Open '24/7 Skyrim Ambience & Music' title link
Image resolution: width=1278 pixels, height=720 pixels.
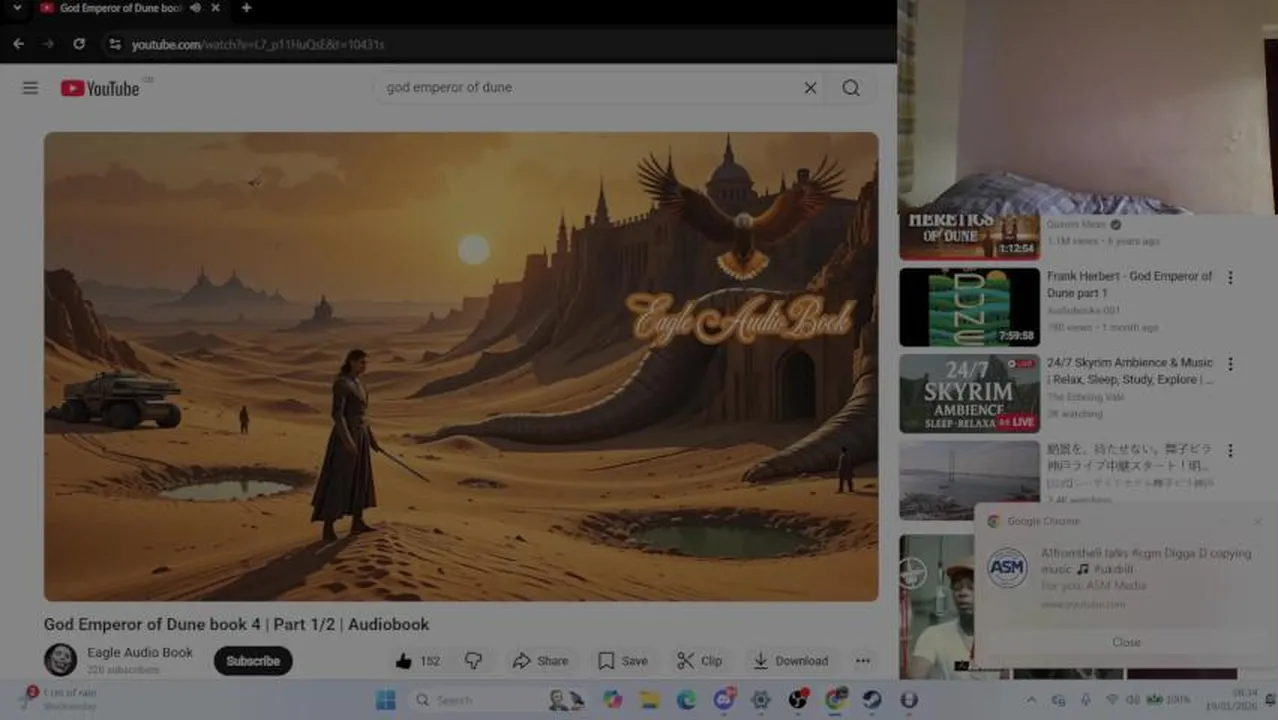tap(1130, 371)
